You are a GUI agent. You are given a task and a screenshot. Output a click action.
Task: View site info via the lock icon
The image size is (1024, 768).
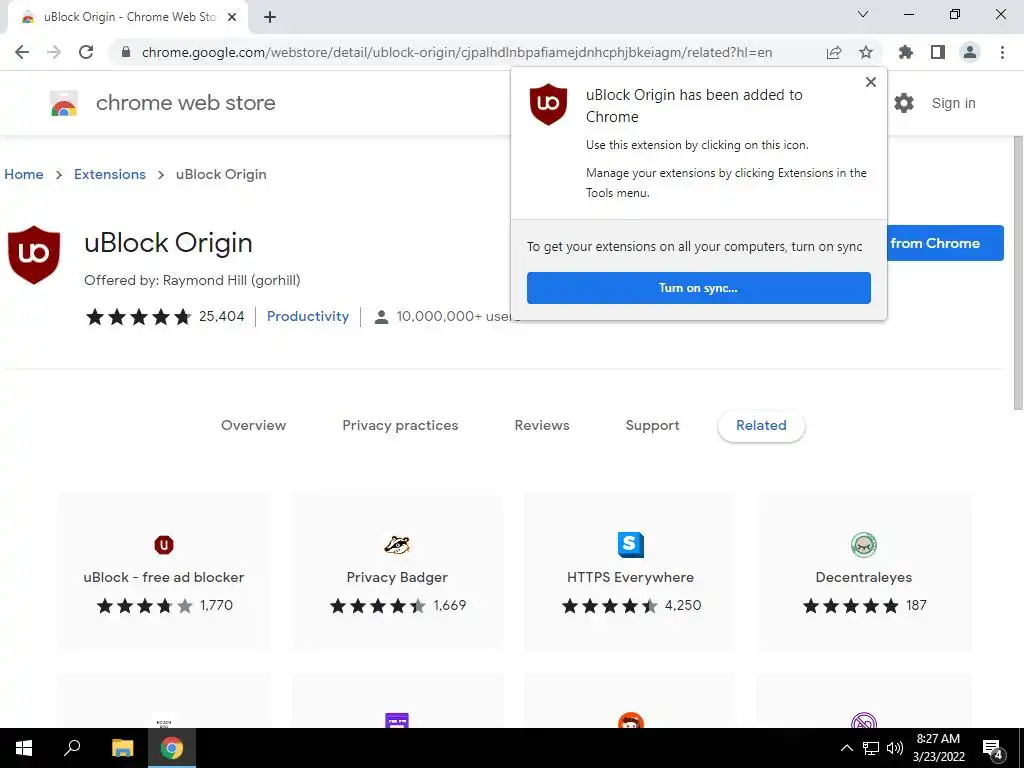click(126, 52)
